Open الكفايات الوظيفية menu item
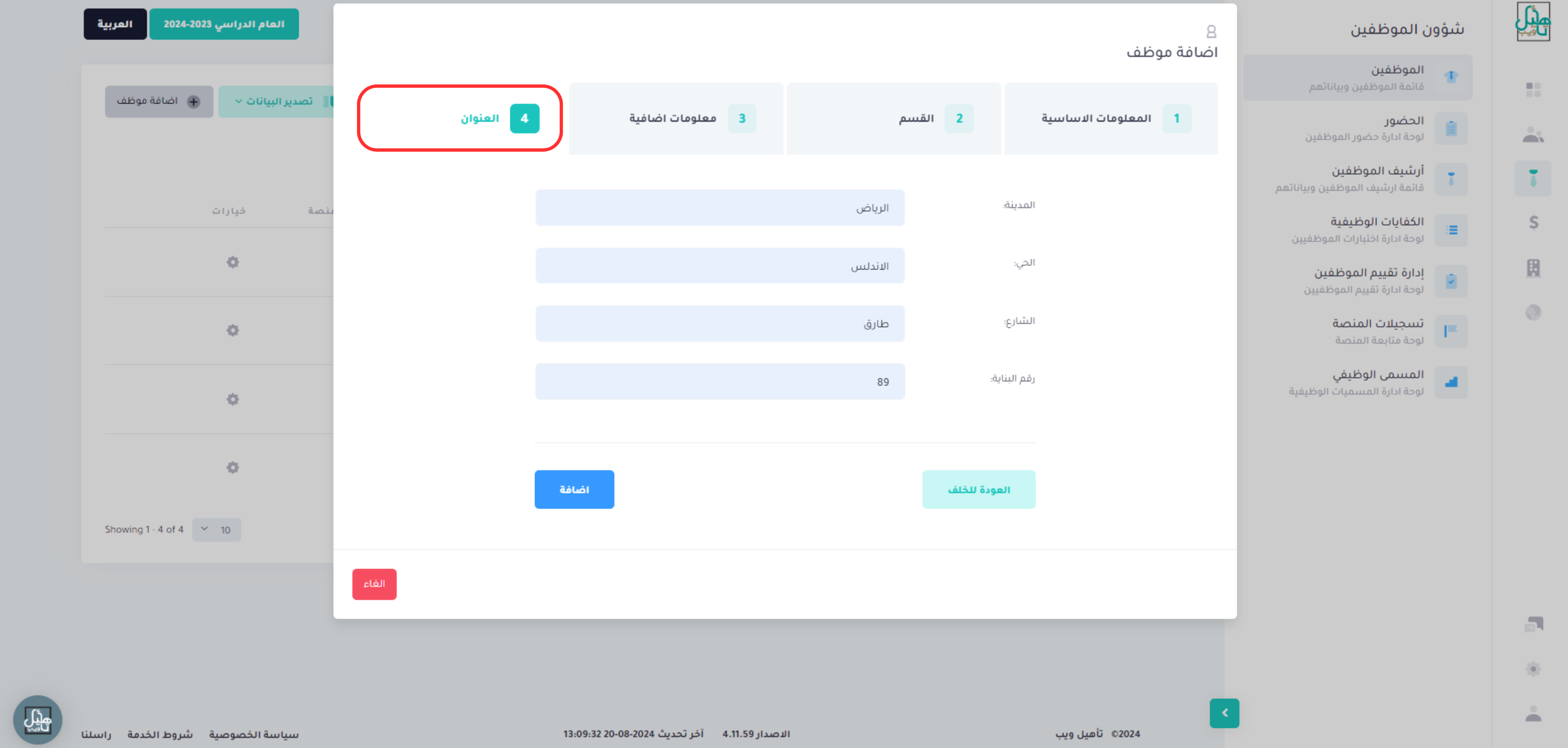 pyautogui.click(x=1358, y=230)
